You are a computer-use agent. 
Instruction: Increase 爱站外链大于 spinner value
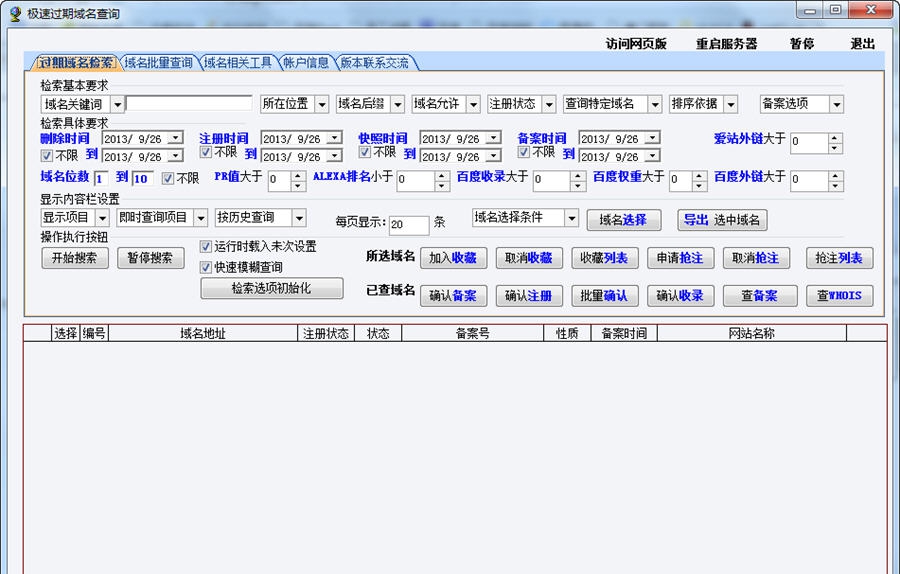click(x=836, y=138)
